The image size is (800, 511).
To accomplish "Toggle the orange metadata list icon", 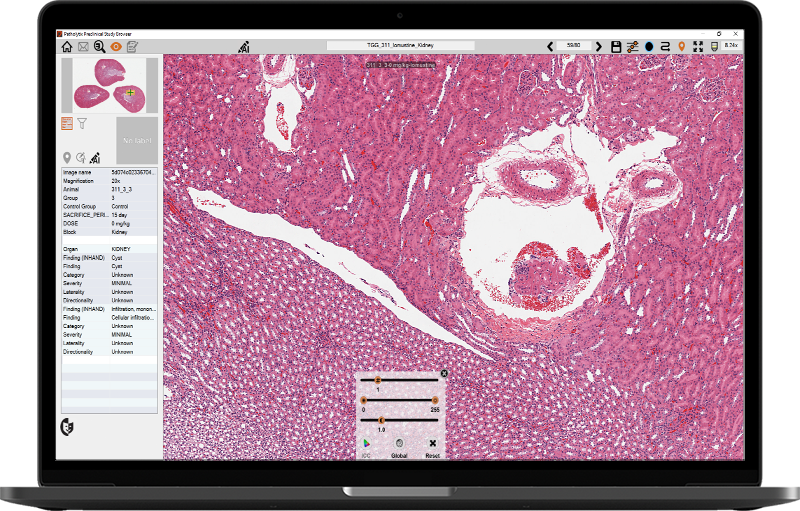I will pos(67,123).
